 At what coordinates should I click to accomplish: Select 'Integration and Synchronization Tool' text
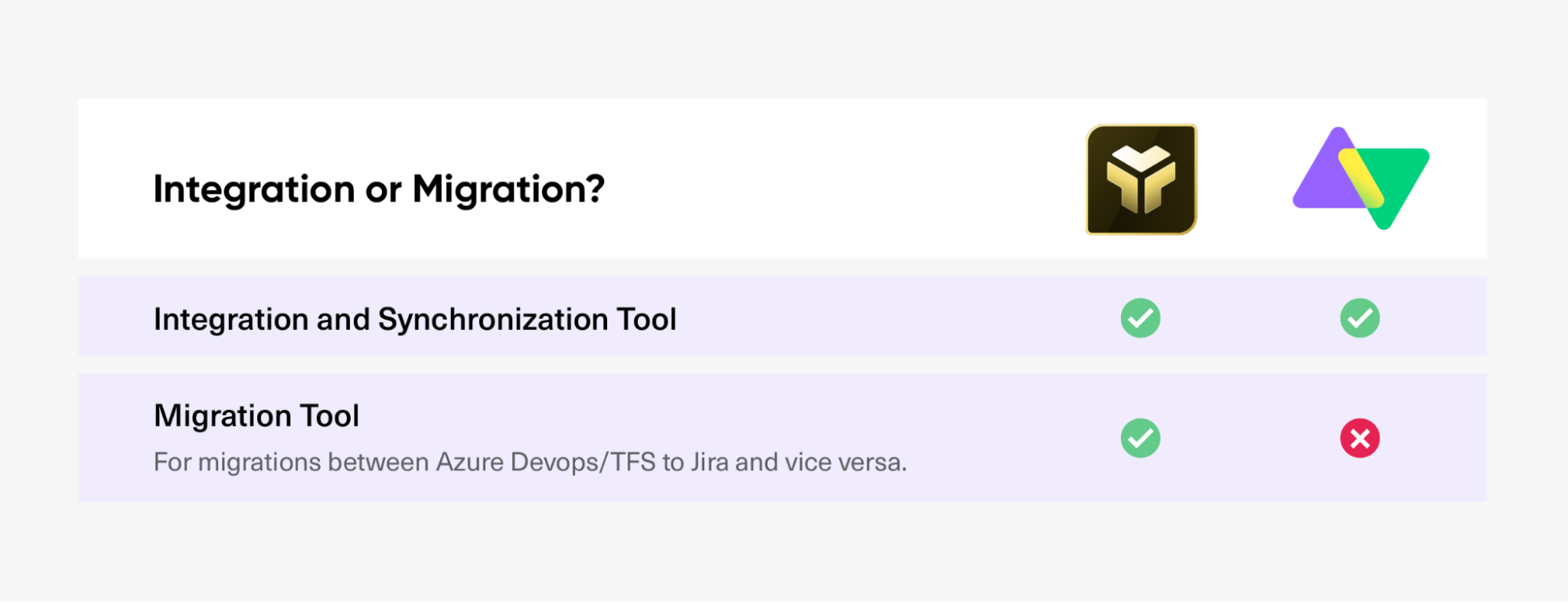coord(415,320)
